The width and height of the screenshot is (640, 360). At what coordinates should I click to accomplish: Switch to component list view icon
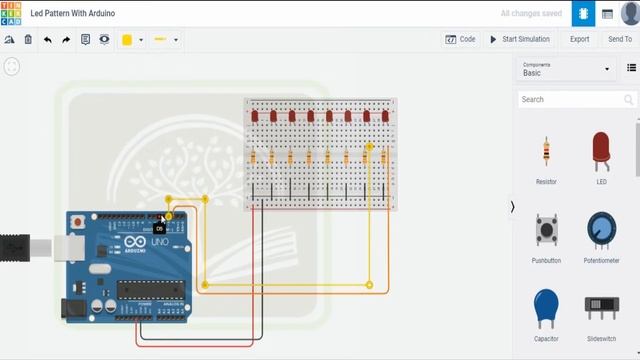[607, 14]
